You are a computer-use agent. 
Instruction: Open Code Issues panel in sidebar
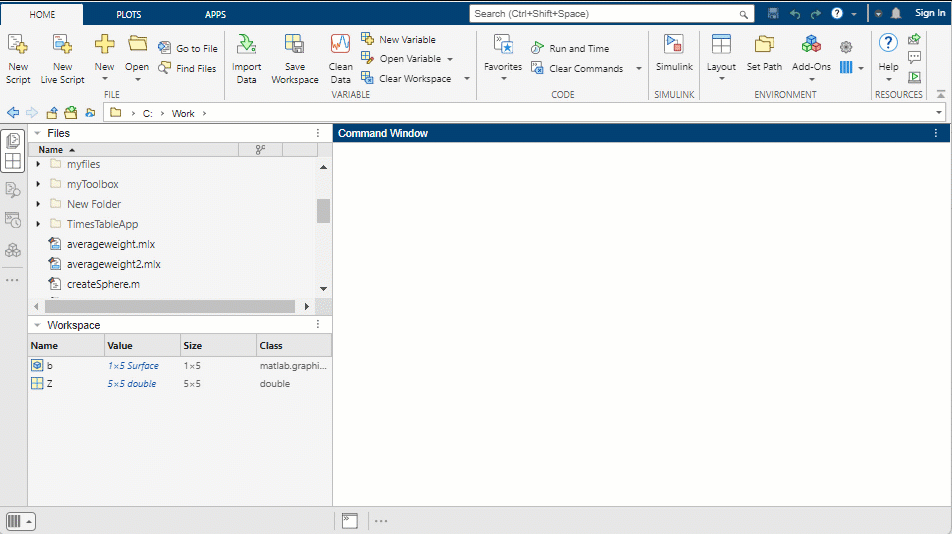(x=13, y=189)
